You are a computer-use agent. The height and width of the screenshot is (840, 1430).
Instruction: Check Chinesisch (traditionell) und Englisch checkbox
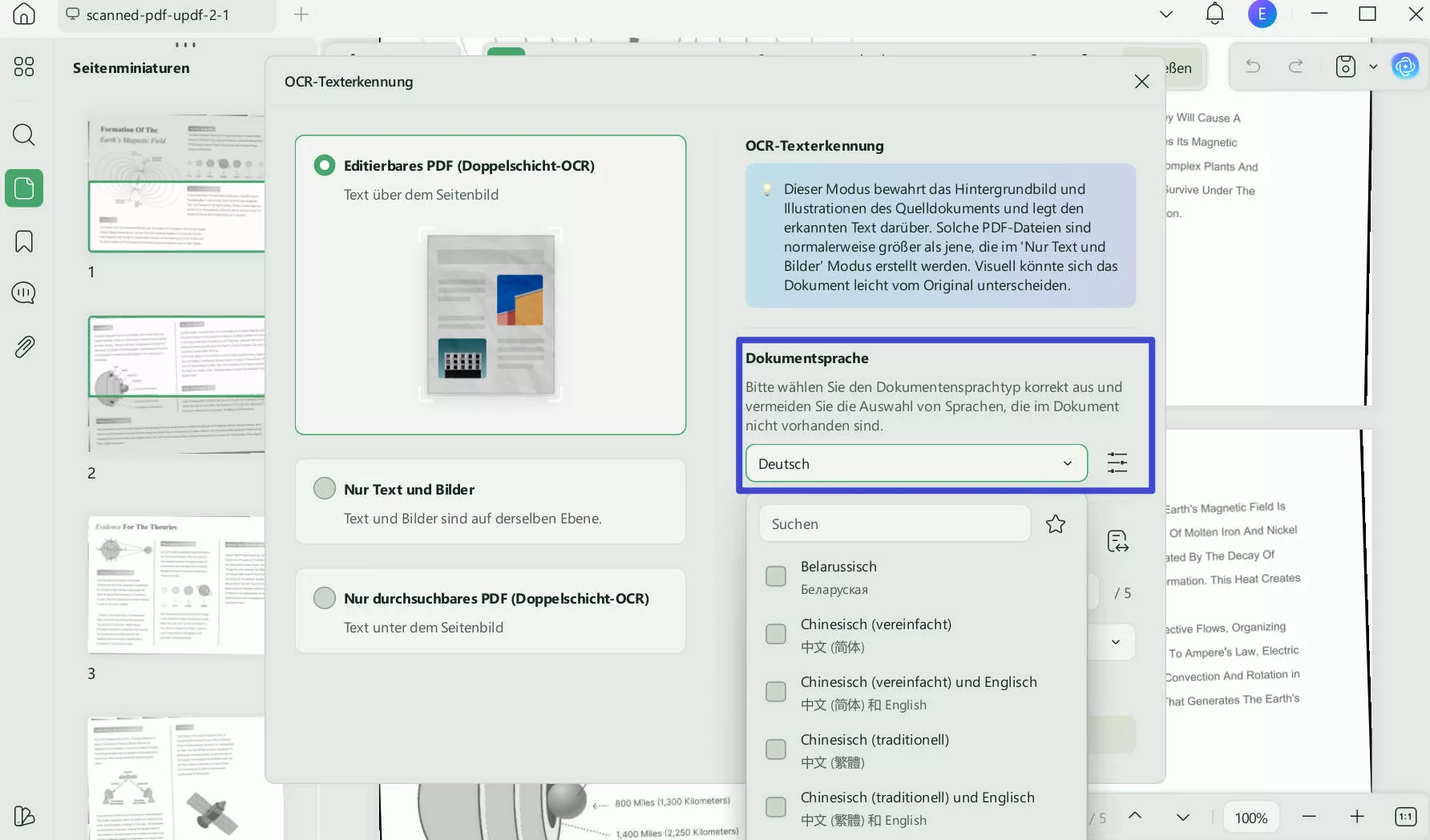[x=776, y=807]
